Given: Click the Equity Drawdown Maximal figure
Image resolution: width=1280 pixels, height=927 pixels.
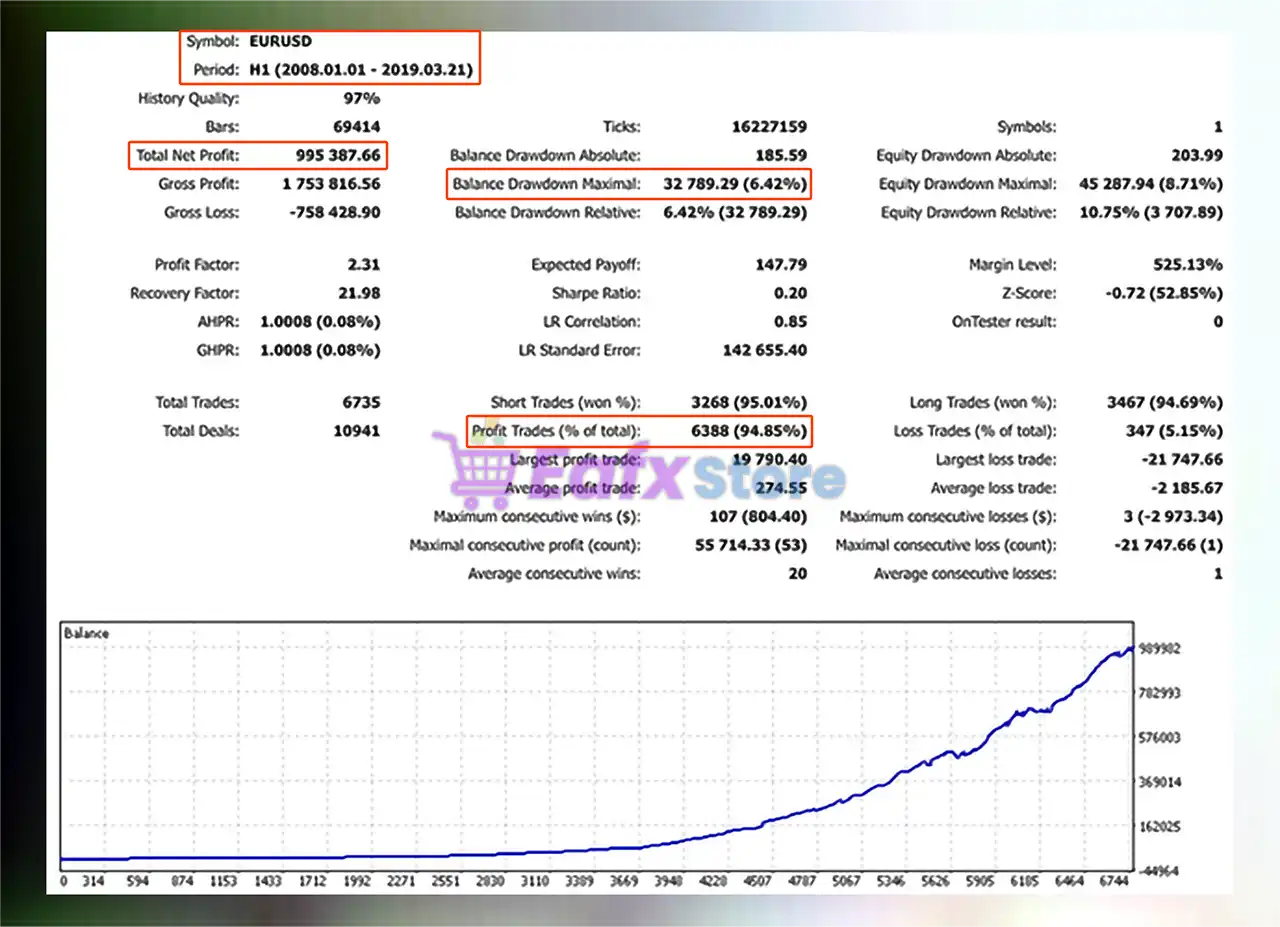Looking at the screenshot, I should pos(1150,184).
